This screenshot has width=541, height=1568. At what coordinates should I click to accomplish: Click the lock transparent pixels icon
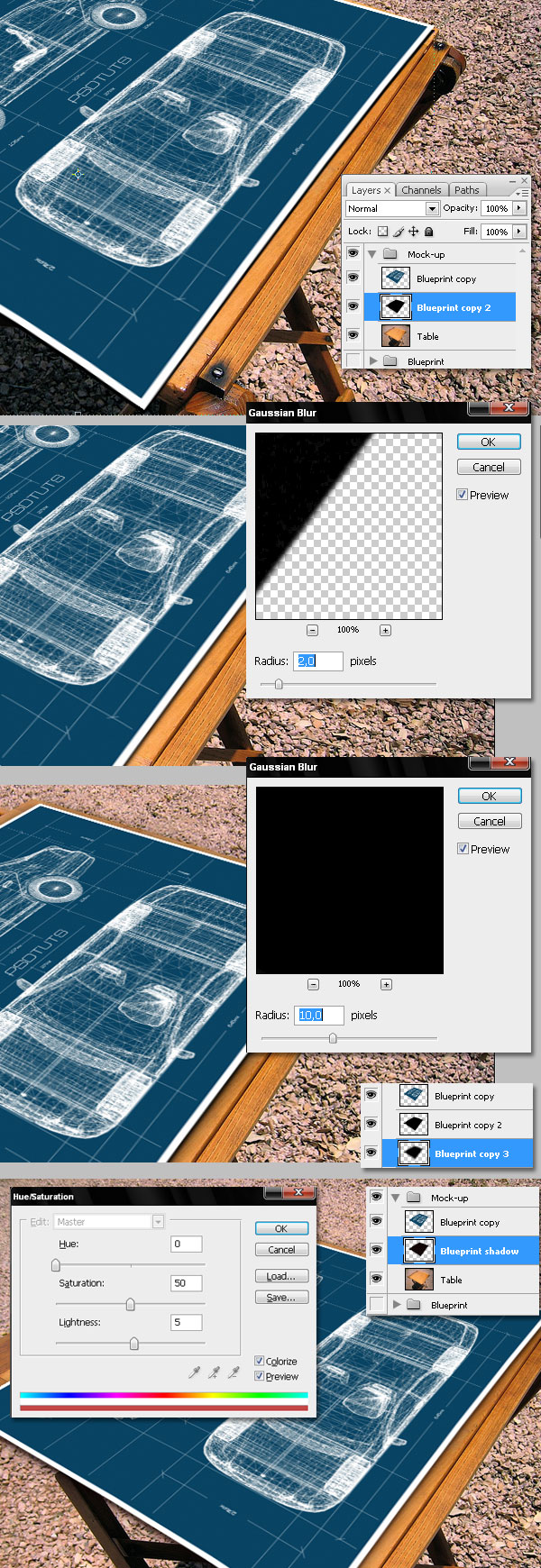[x=383, y=232]
